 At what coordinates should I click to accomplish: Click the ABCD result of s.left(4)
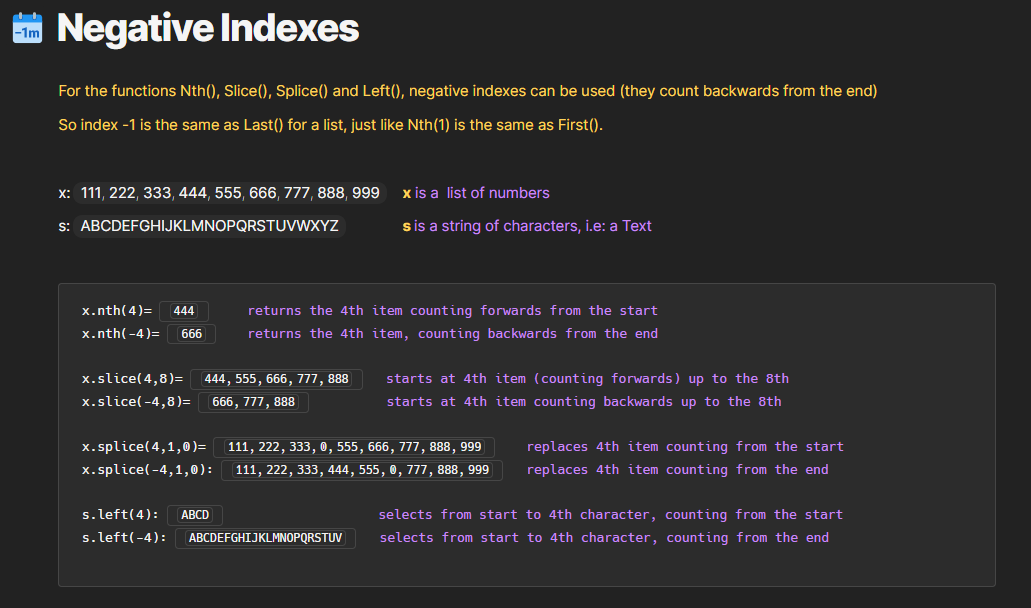(195, 515)
